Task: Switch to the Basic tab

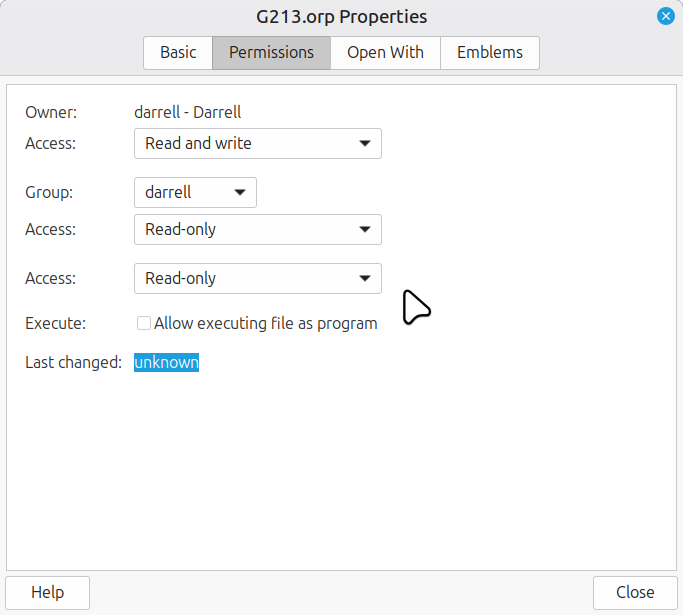Action: 178,53
